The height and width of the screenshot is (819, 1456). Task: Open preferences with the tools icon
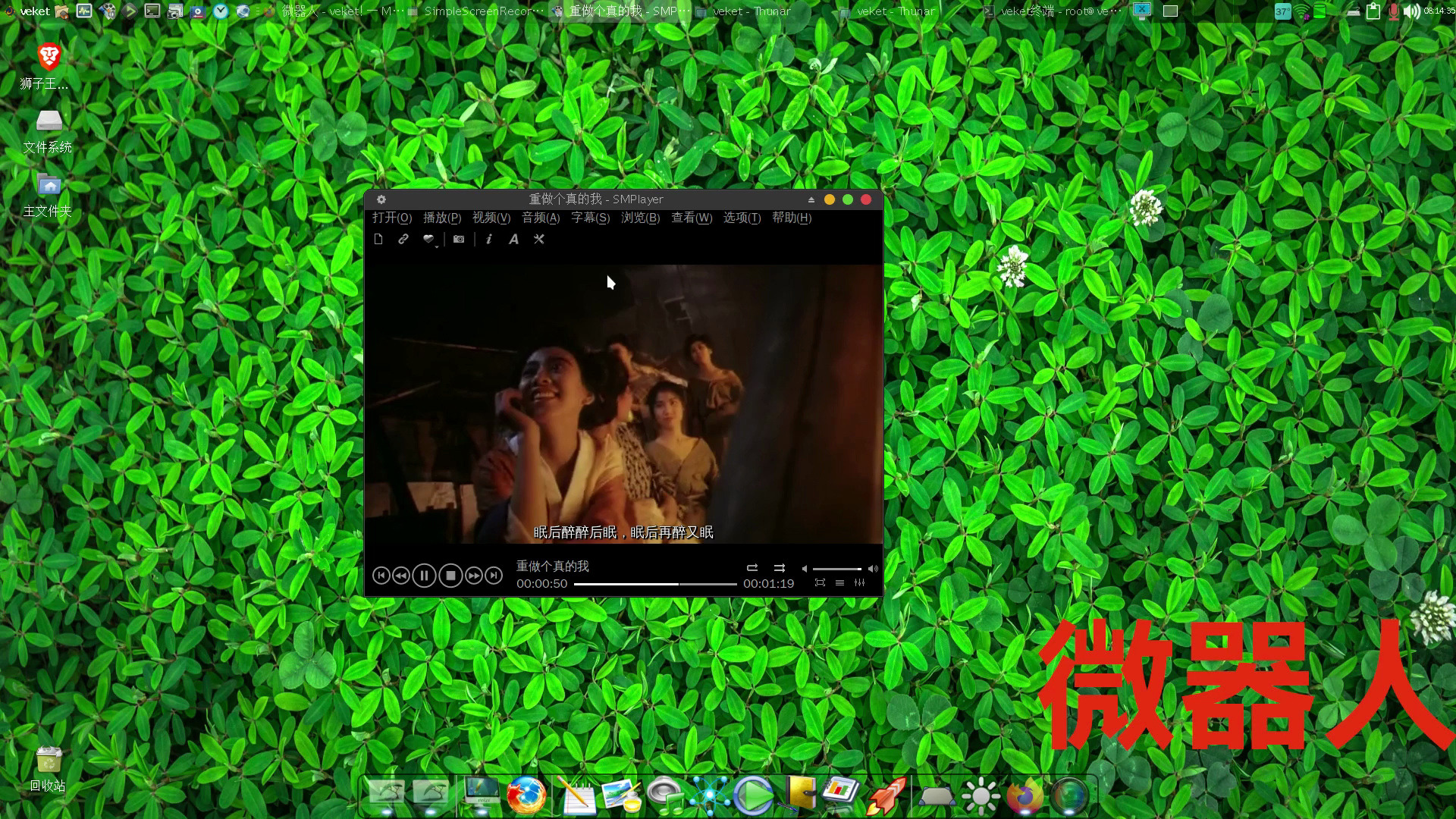click(539, 239)
